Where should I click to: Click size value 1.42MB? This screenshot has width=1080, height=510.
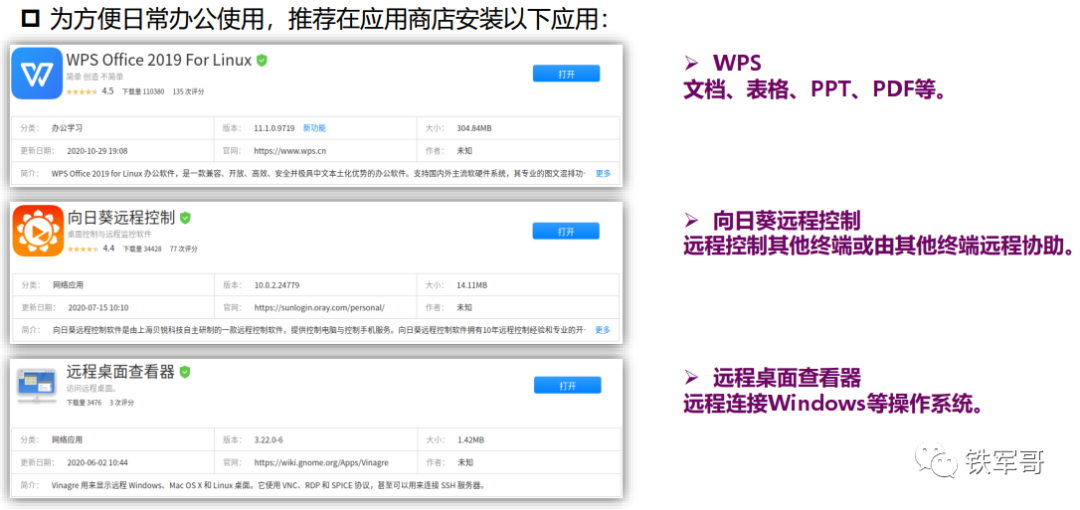470,439
